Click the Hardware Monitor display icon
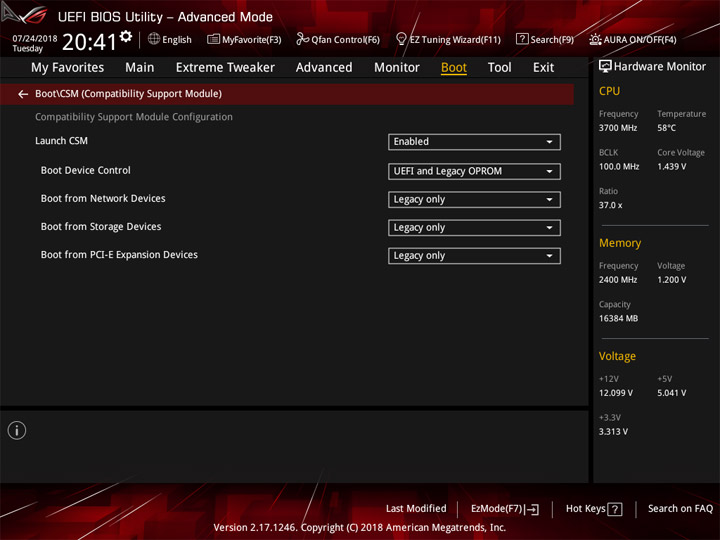The height and width of the screenshot is (540, 720). [x=605, y=66]
